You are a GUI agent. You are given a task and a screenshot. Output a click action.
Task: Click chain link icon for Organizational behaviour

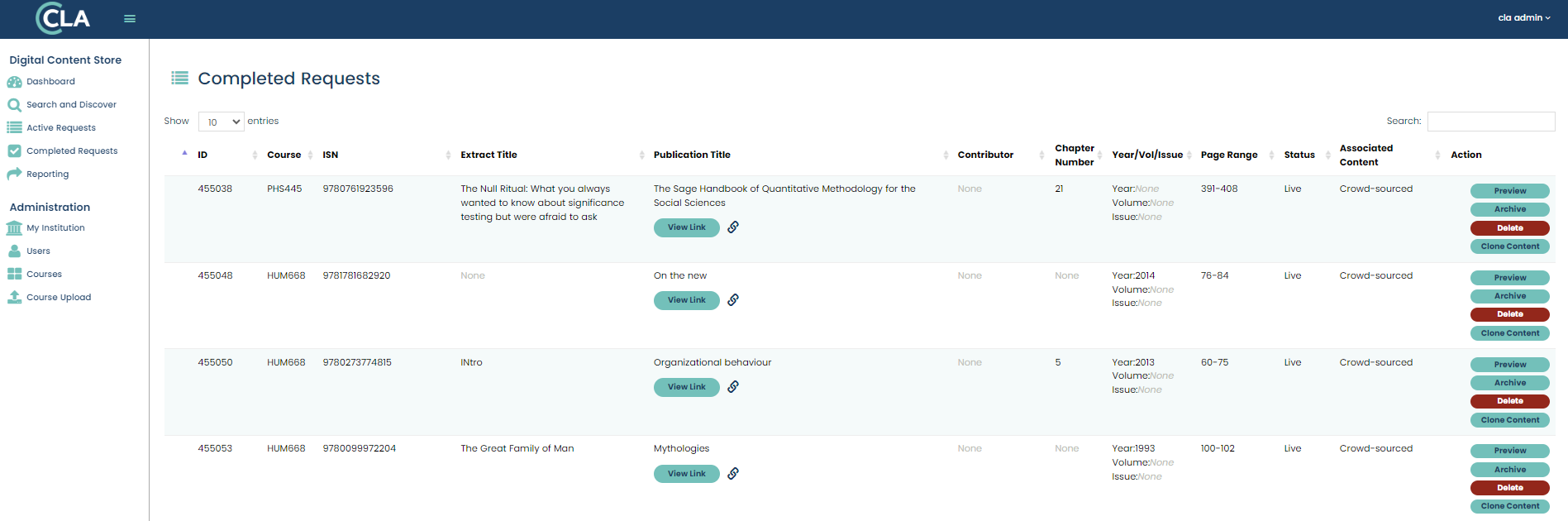click(x=733, y=387)
